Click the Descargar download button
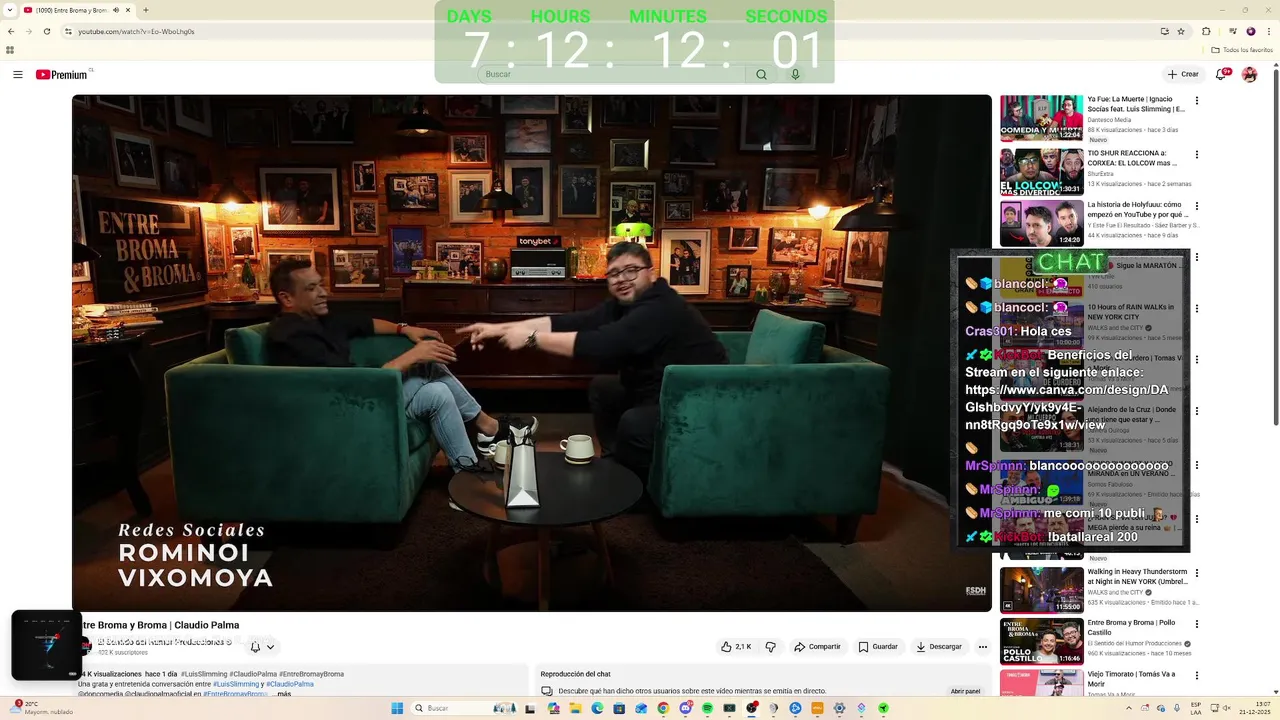Screen dimensions: 1280x720 click(939, 647)
